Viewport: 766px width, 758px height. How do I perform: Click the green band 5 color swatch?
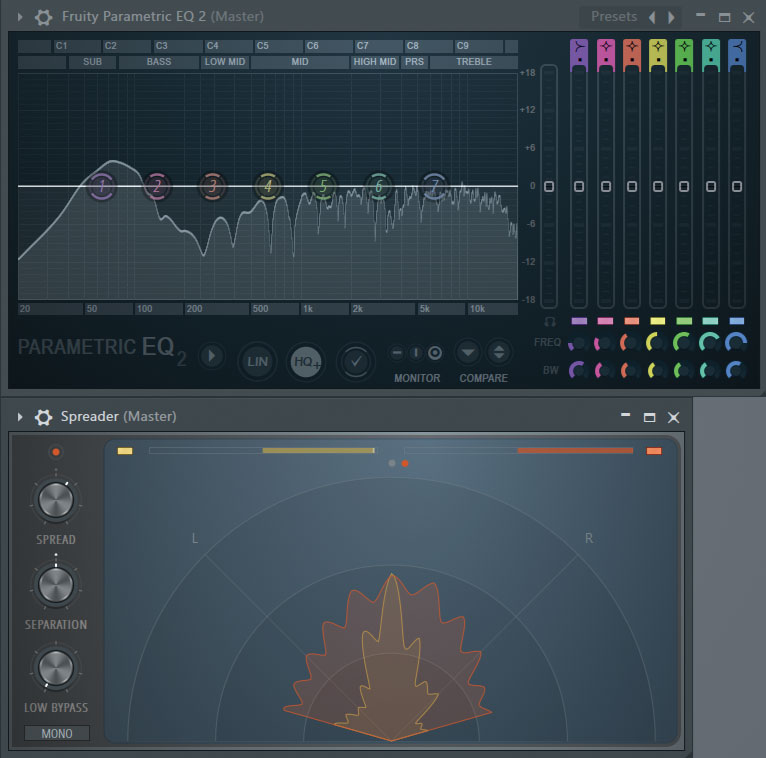(684, 321)
